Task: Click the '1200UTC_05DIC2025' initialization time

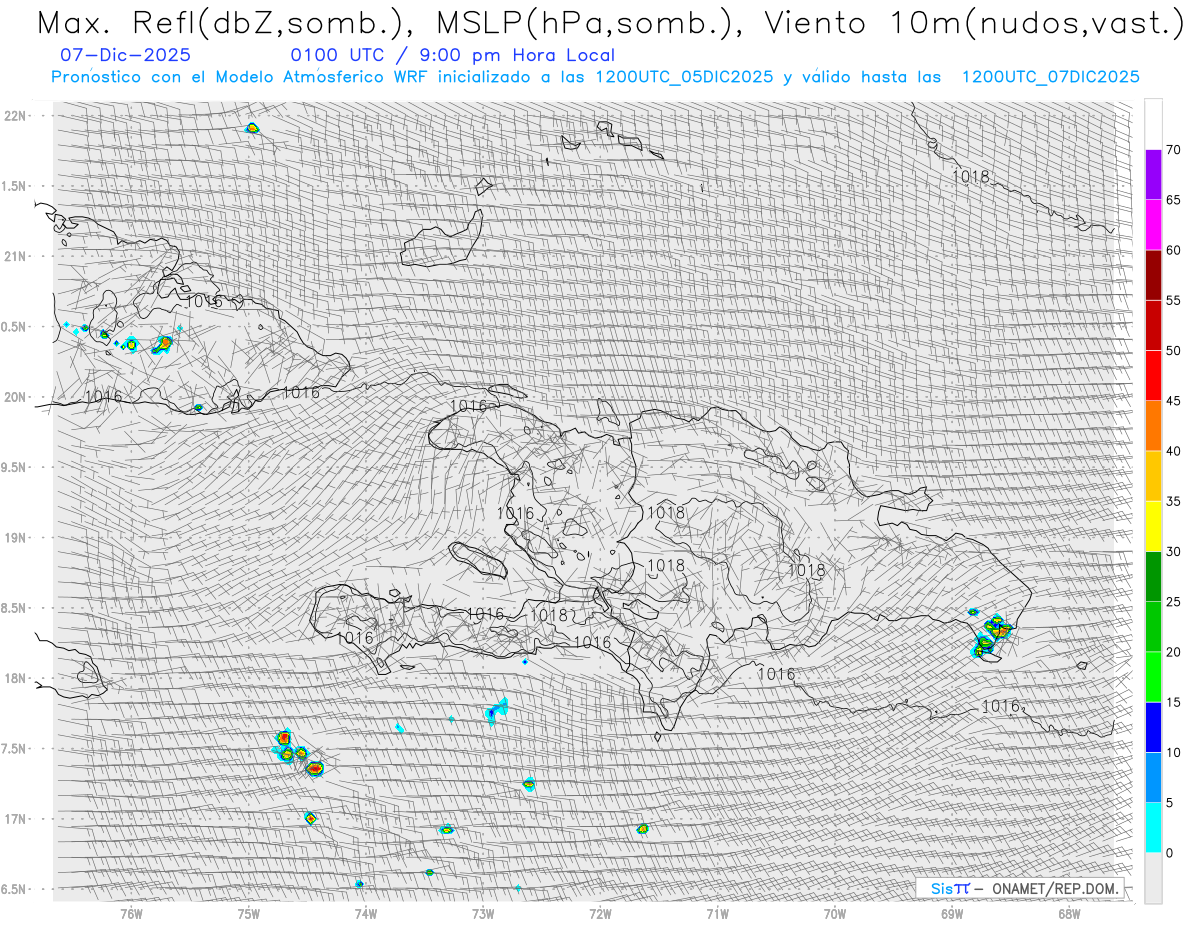Action: pos(684,77)
